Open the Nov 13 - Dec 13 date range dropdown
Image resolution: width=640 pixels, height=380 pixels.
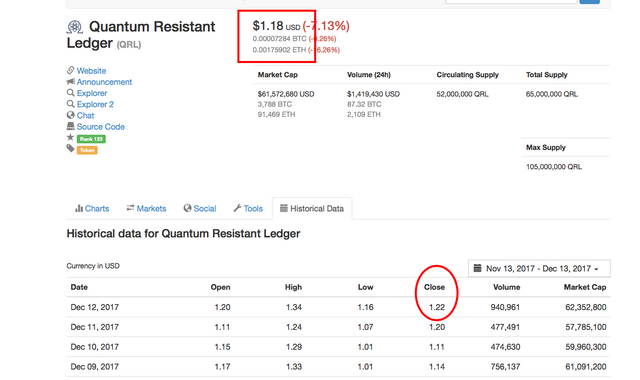point(539,269)
